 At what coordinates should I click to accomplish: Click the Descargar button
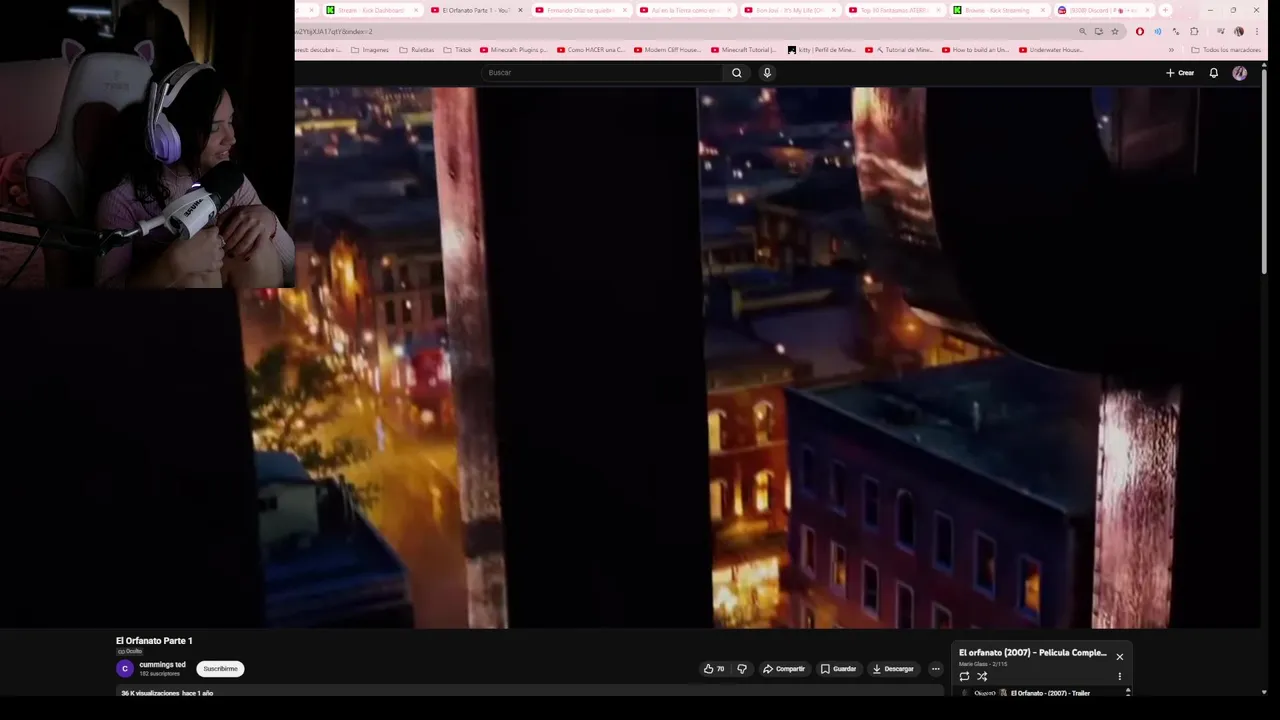(893, 669)
